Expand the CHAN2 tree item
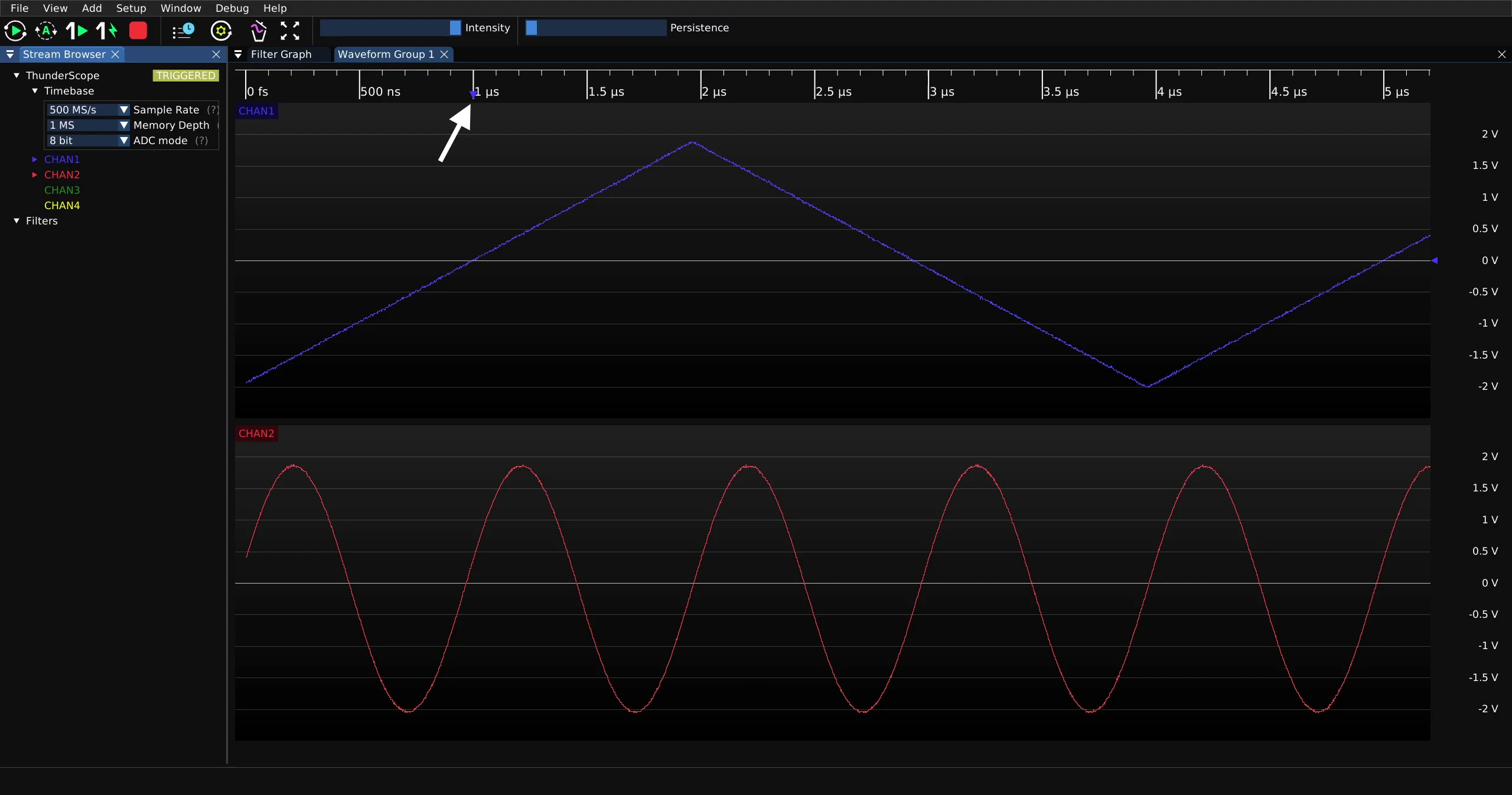Screen dimensions: 1512x795 pos(35,175)
